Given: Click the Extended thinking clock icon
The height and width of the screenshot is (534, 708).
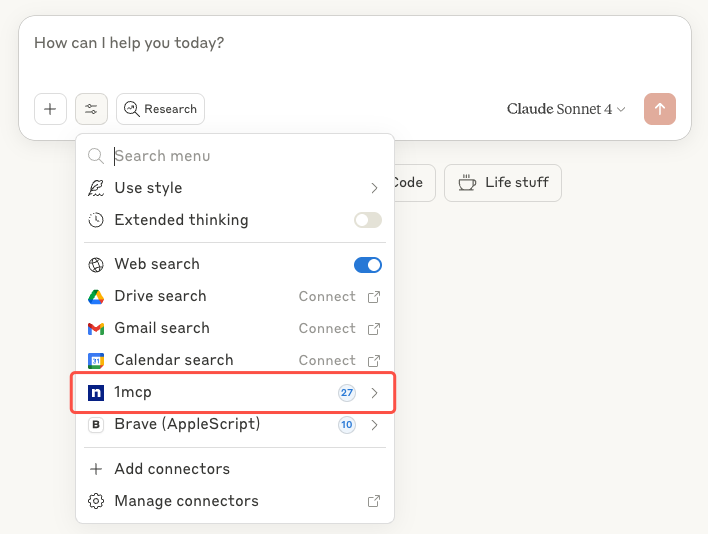Looking at the screenshot, I should (x=96, y=220).
